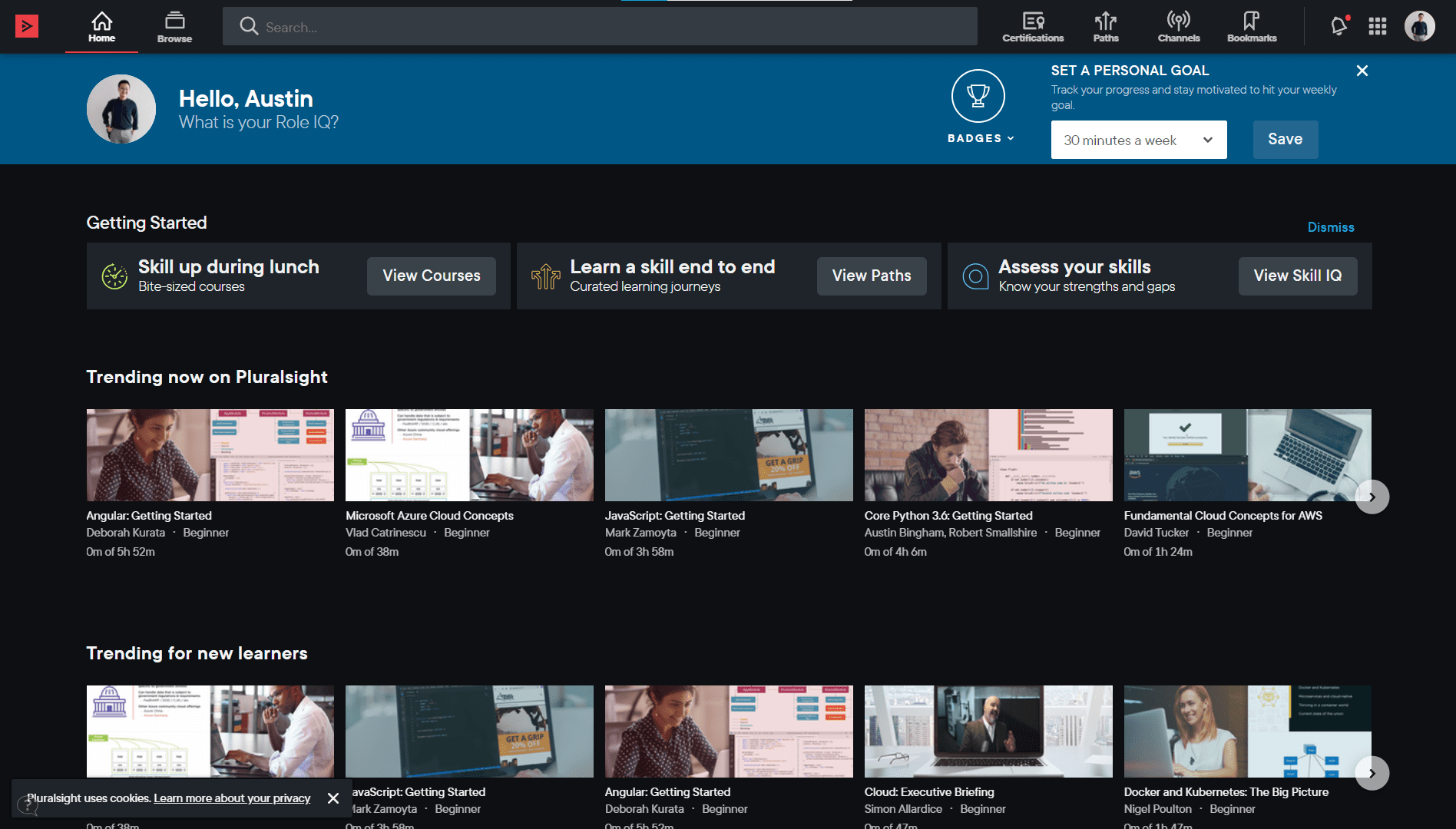Click inside the Search field
Screen dimensions: 1456x829
[x=599, y=26]
